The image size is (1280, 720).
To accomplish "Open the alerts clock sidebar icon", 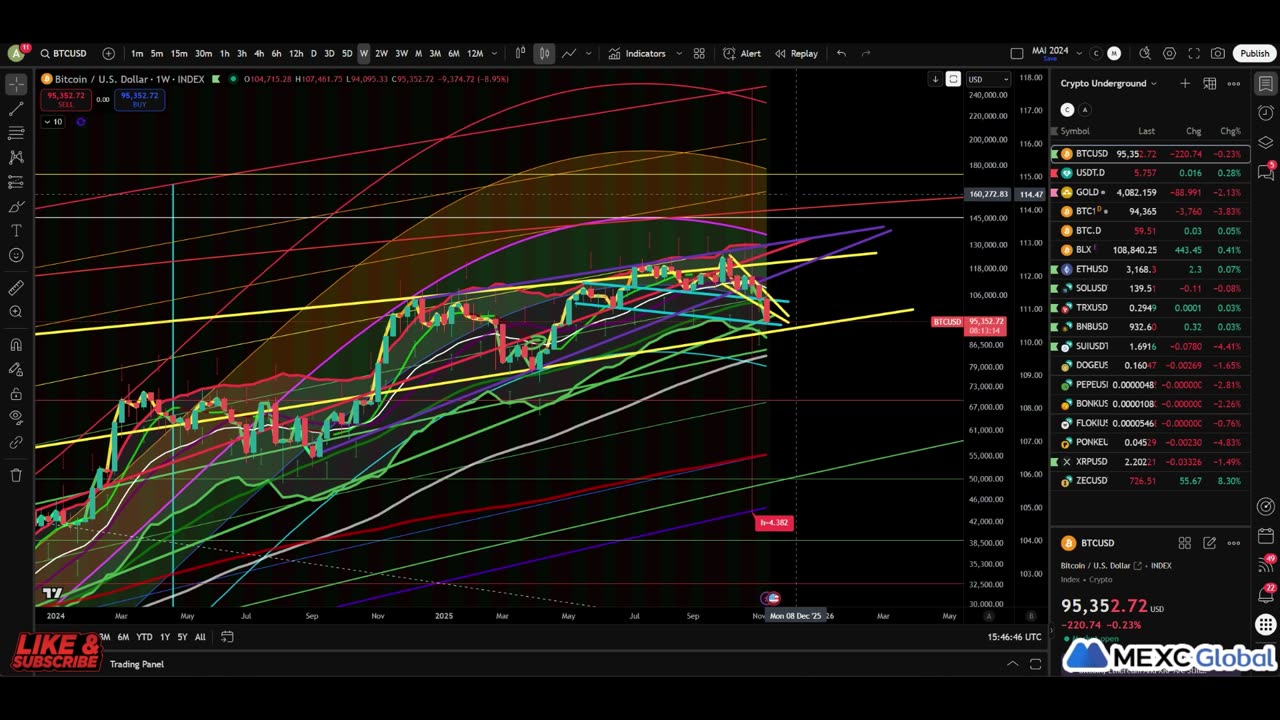I will coord(1265,113).
